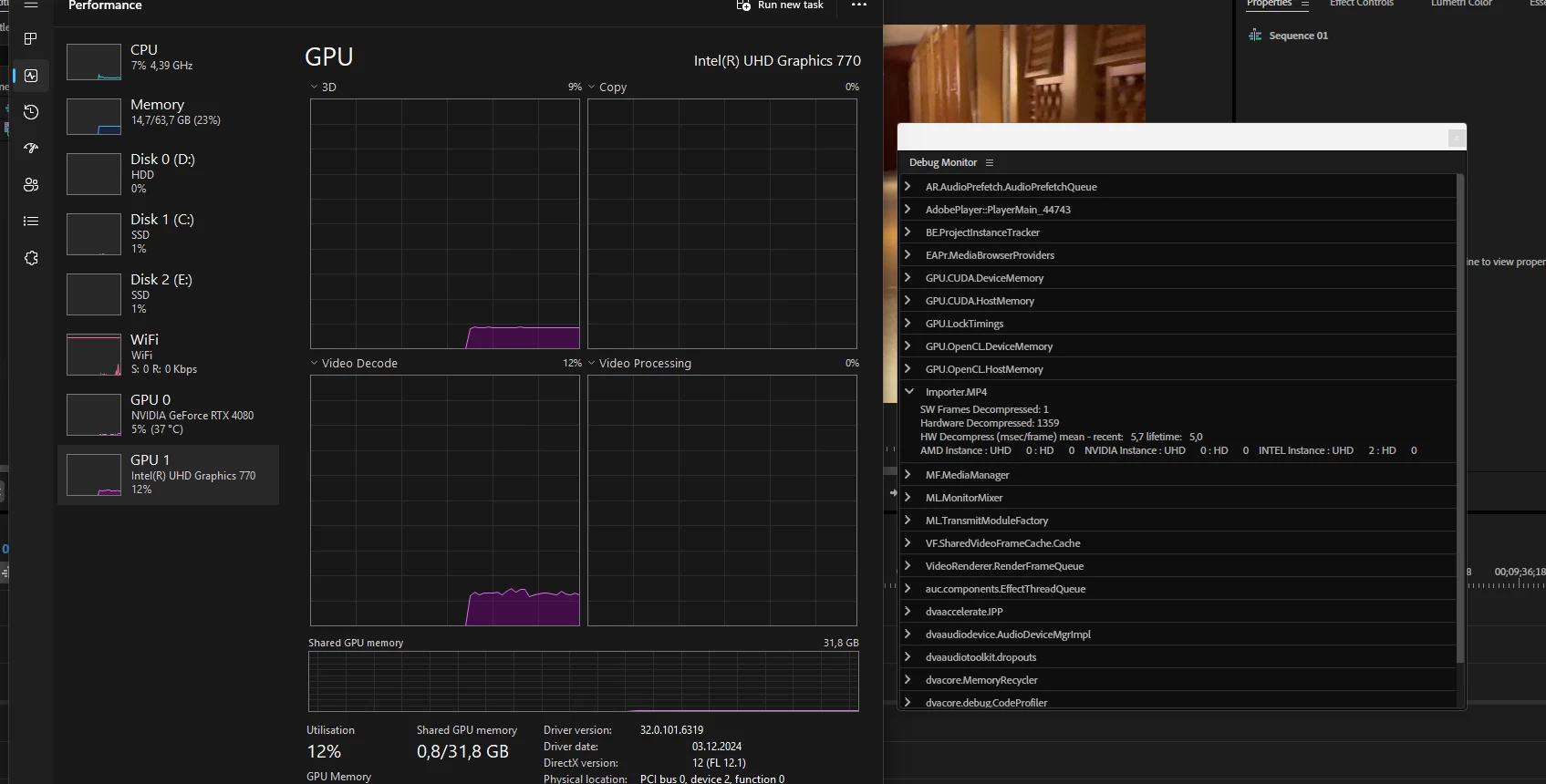Image resolution: width=1546 pixels, height=784 pixels.
Task: Expand MF.MediaManager row
Action: coord(908,474)
